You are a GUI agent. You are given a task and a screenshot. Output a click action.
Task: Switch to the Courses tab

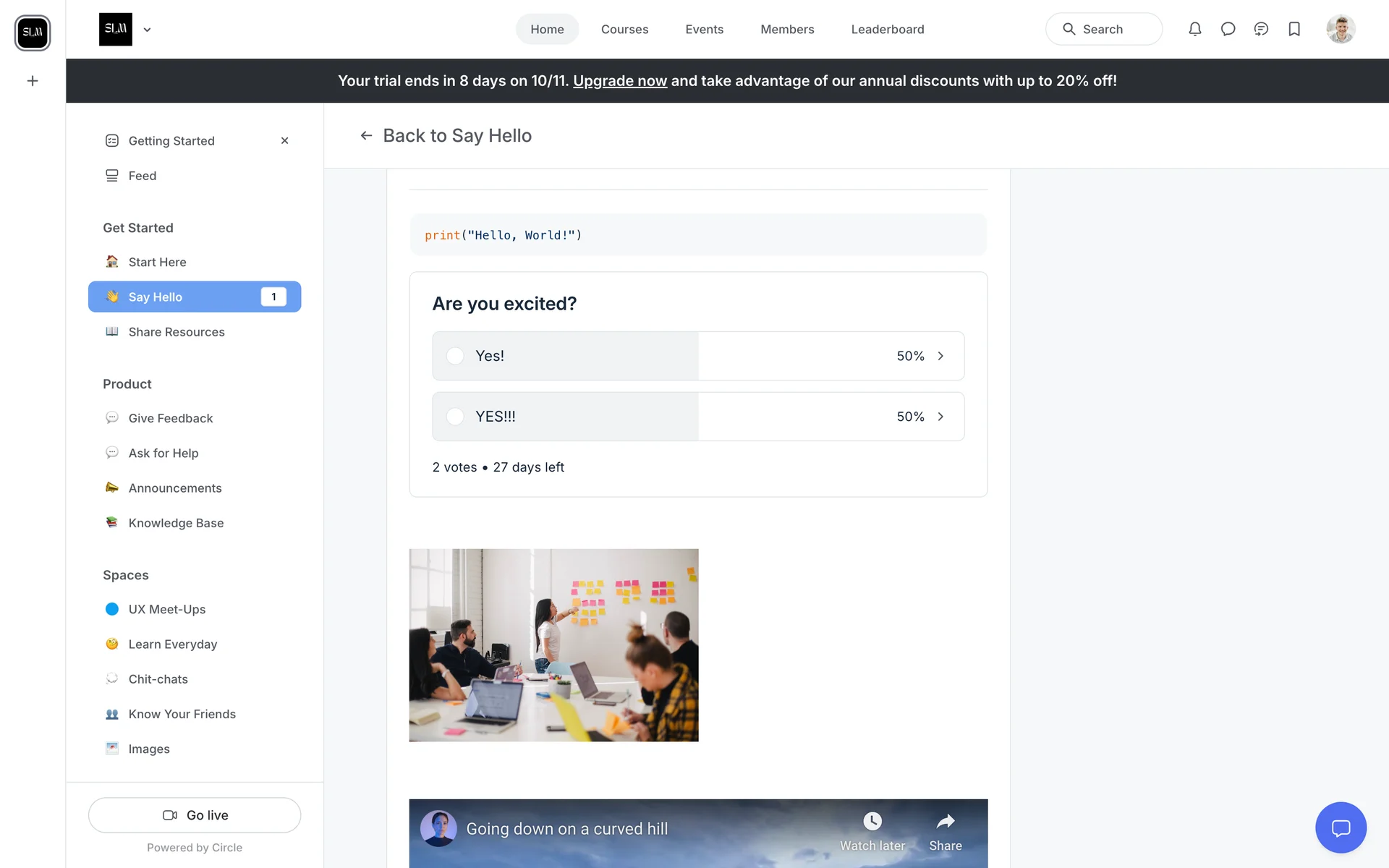coord(624,30)
